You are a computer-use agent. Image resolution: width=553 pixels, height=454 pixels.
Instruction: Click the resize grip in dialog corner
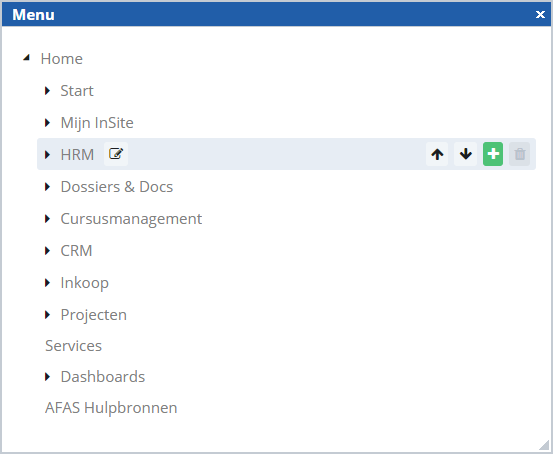click(545, 445)
